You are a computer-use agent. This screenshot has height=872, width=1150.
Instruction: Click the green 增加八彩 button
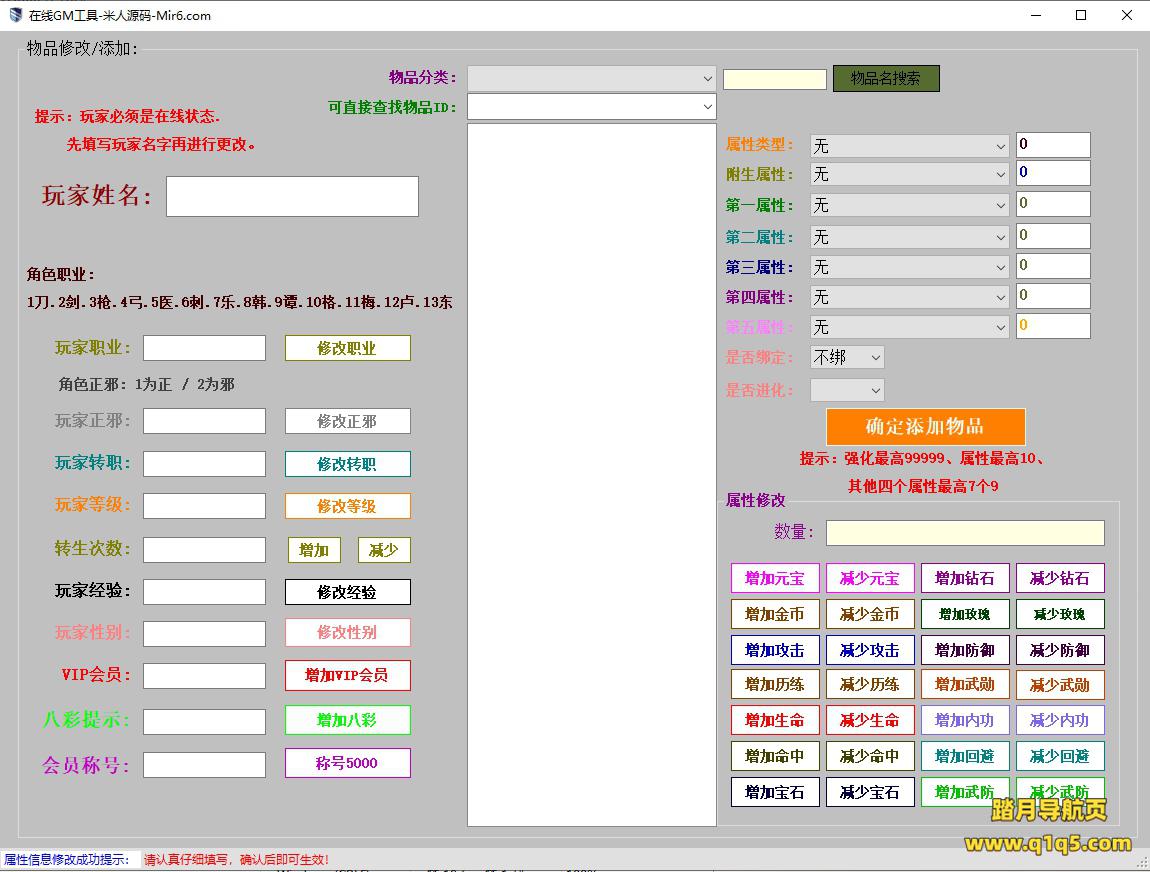pyautogui.click(x=347, y=720)
